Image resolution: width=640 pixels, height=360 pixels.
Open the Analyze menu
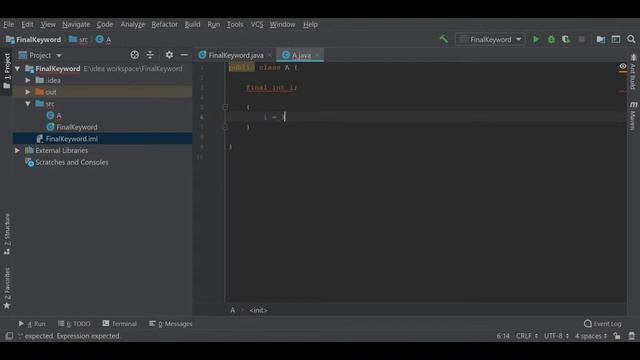point(133,24)
